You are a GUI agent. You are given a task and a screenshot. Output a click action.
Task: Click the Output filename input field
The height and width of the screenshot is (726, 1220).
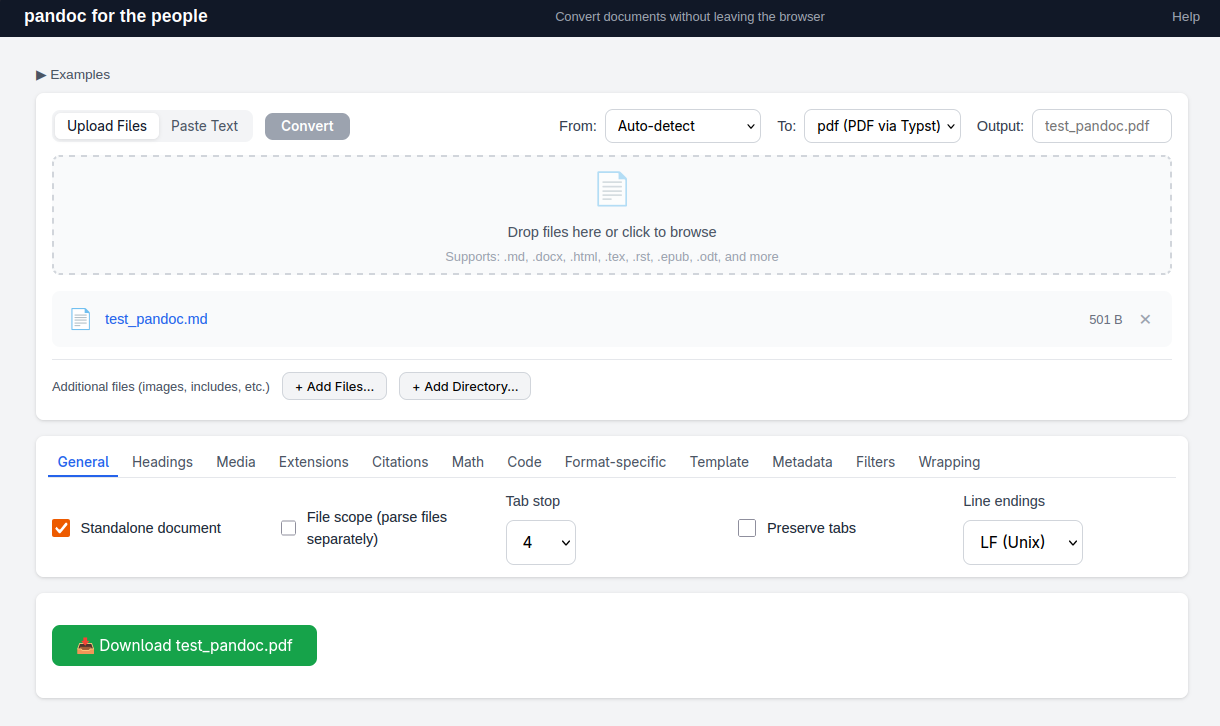(1102, 126)
